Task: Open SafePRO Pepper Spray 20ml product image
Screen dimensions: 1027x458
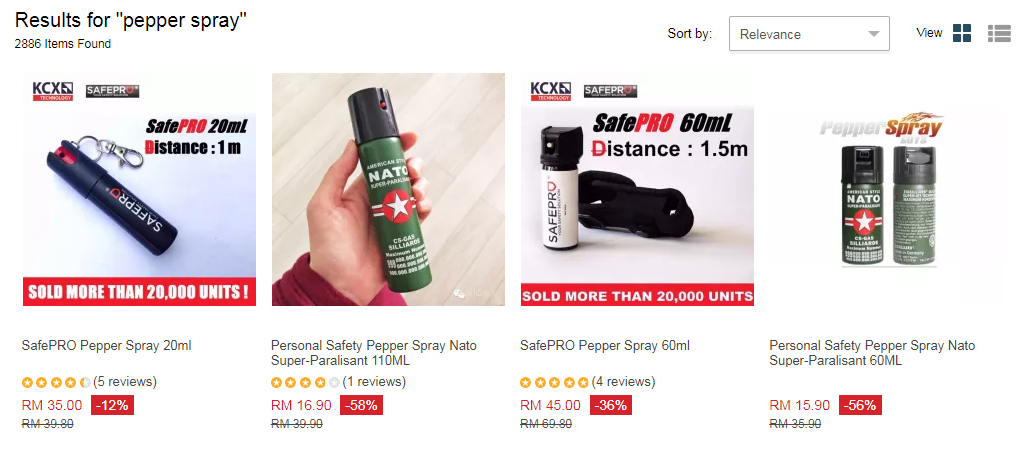Action: (x=139, y=189)
